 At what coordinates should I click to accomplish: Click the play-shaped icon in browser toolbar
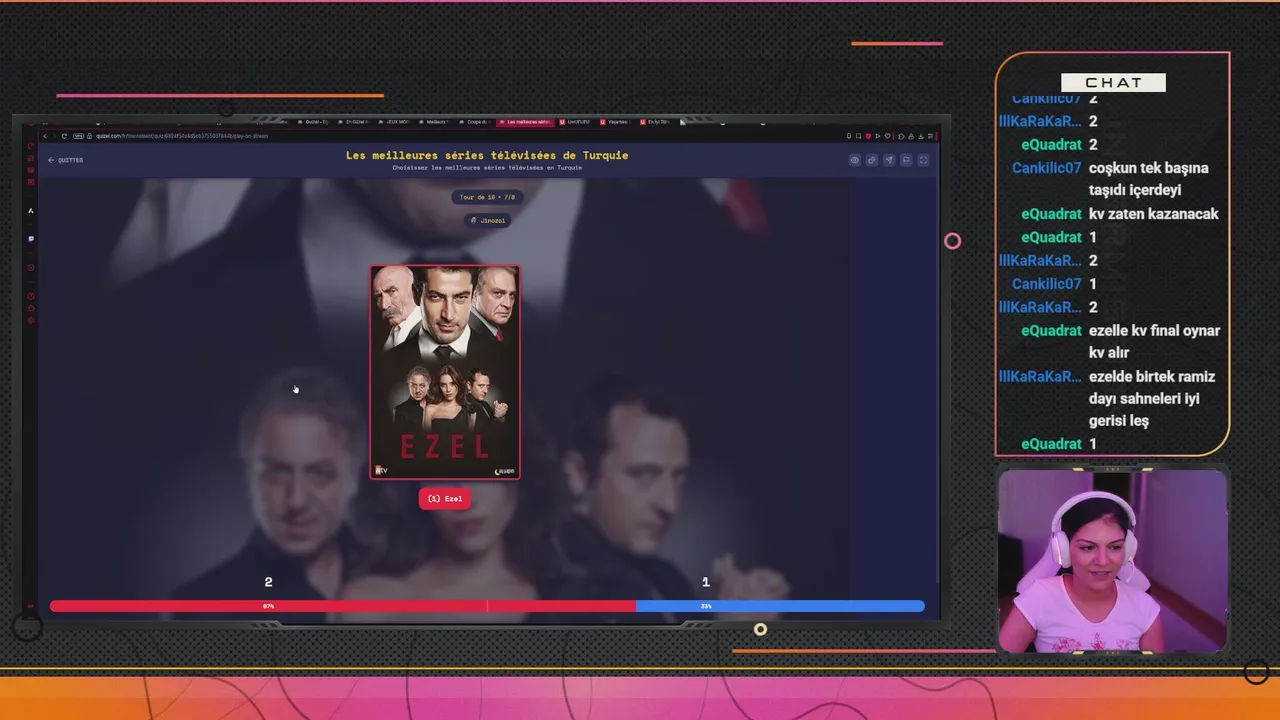(x=877, y=136)
